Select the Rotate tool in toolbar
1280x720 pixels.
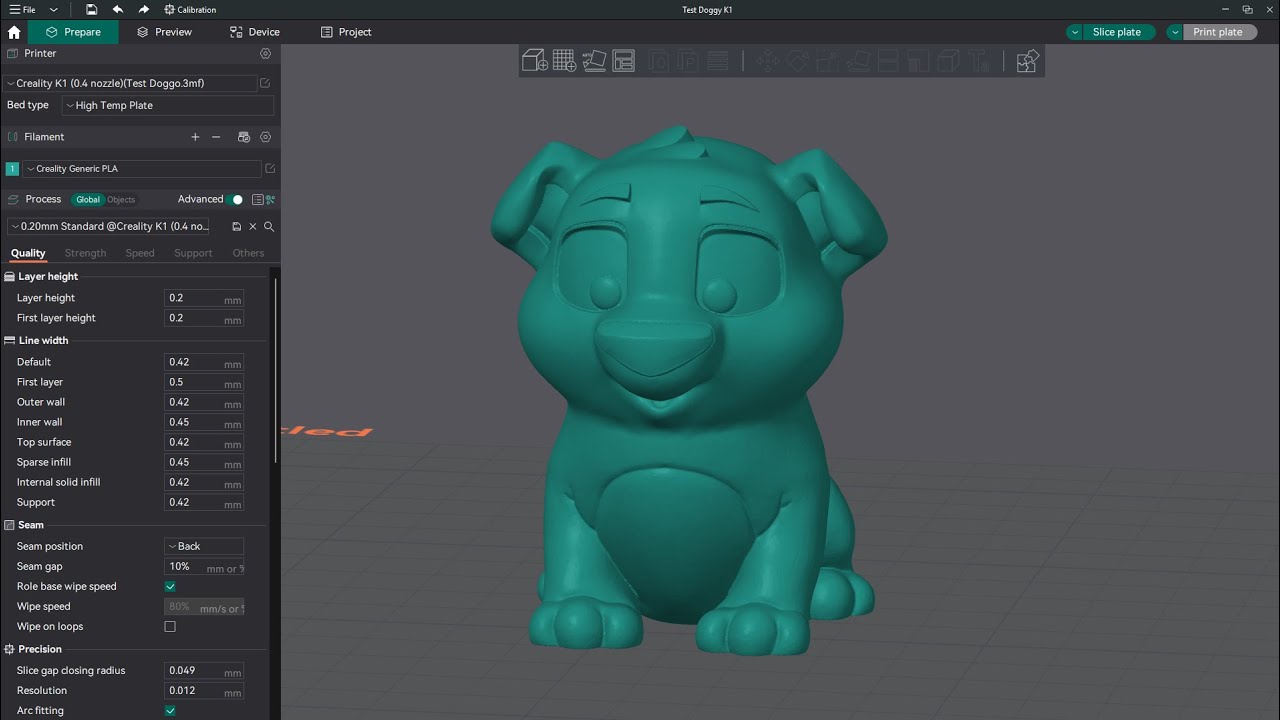pos(797,62)
